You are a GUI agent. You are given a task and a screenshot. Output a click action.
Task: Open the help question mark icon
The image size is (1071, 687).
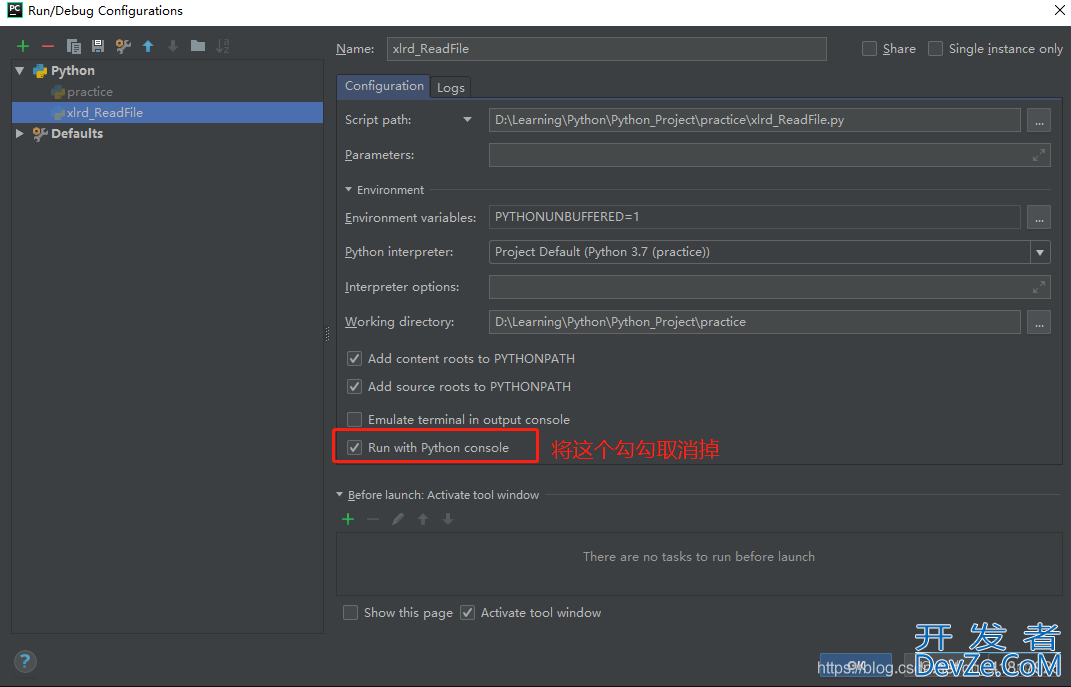[x=25, y=661]
